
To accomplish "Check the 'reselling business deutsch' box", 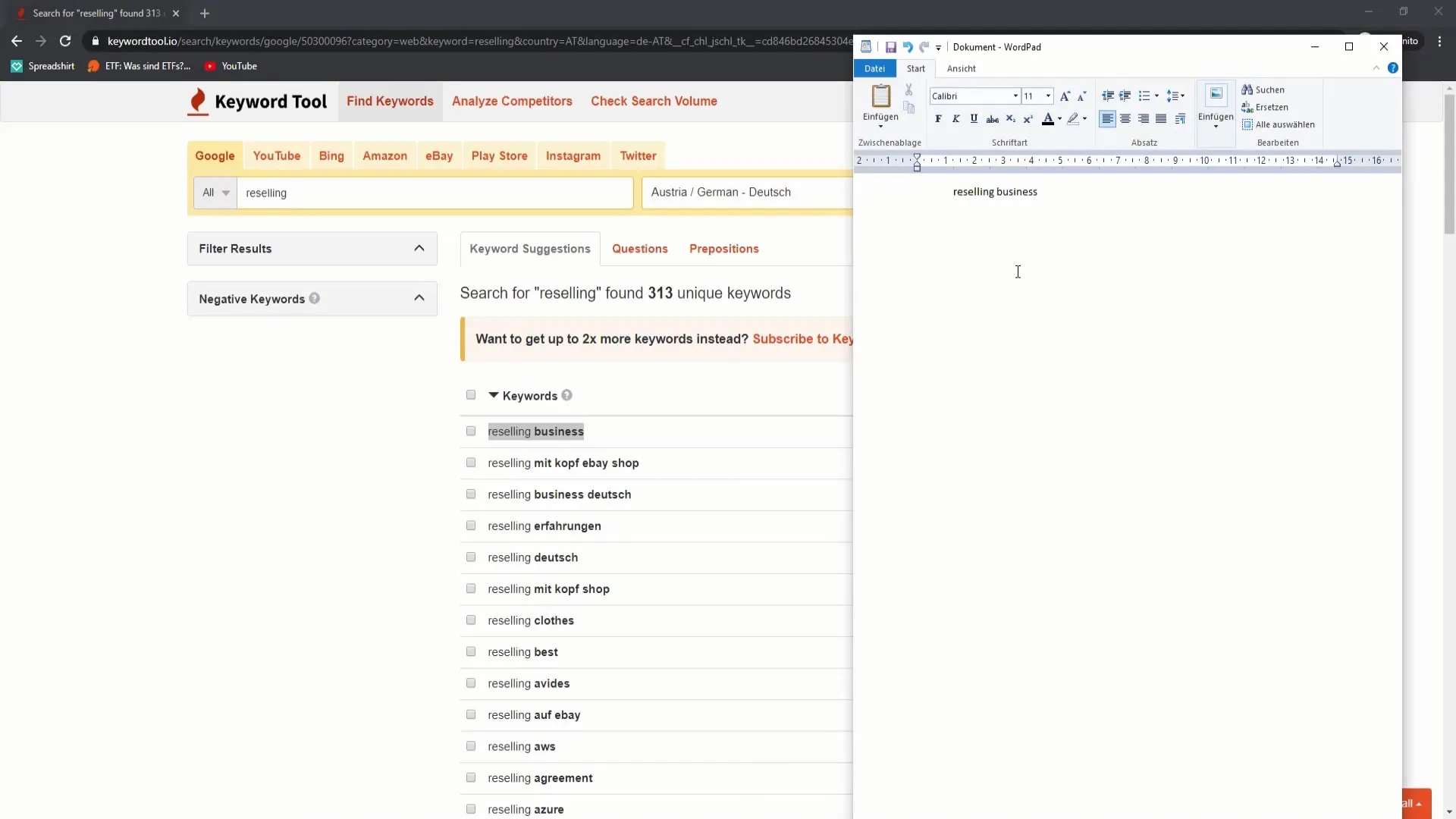I will pyautogui.click(x=471, y=494).
